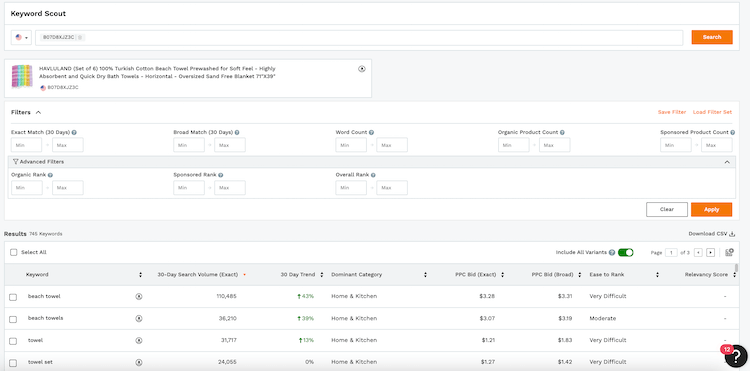Open the help chat bubble with 12 badge
750x371 pixels.
(736, 356)
